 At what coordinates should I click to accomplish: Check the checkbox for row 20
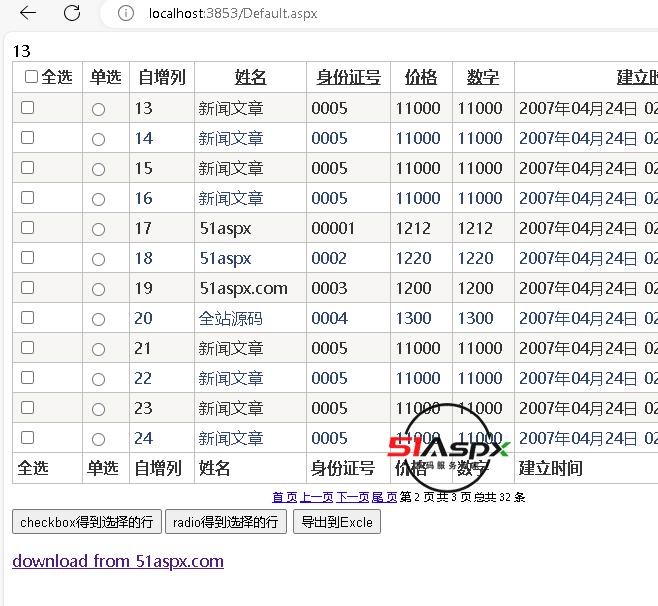click(28, 318)
